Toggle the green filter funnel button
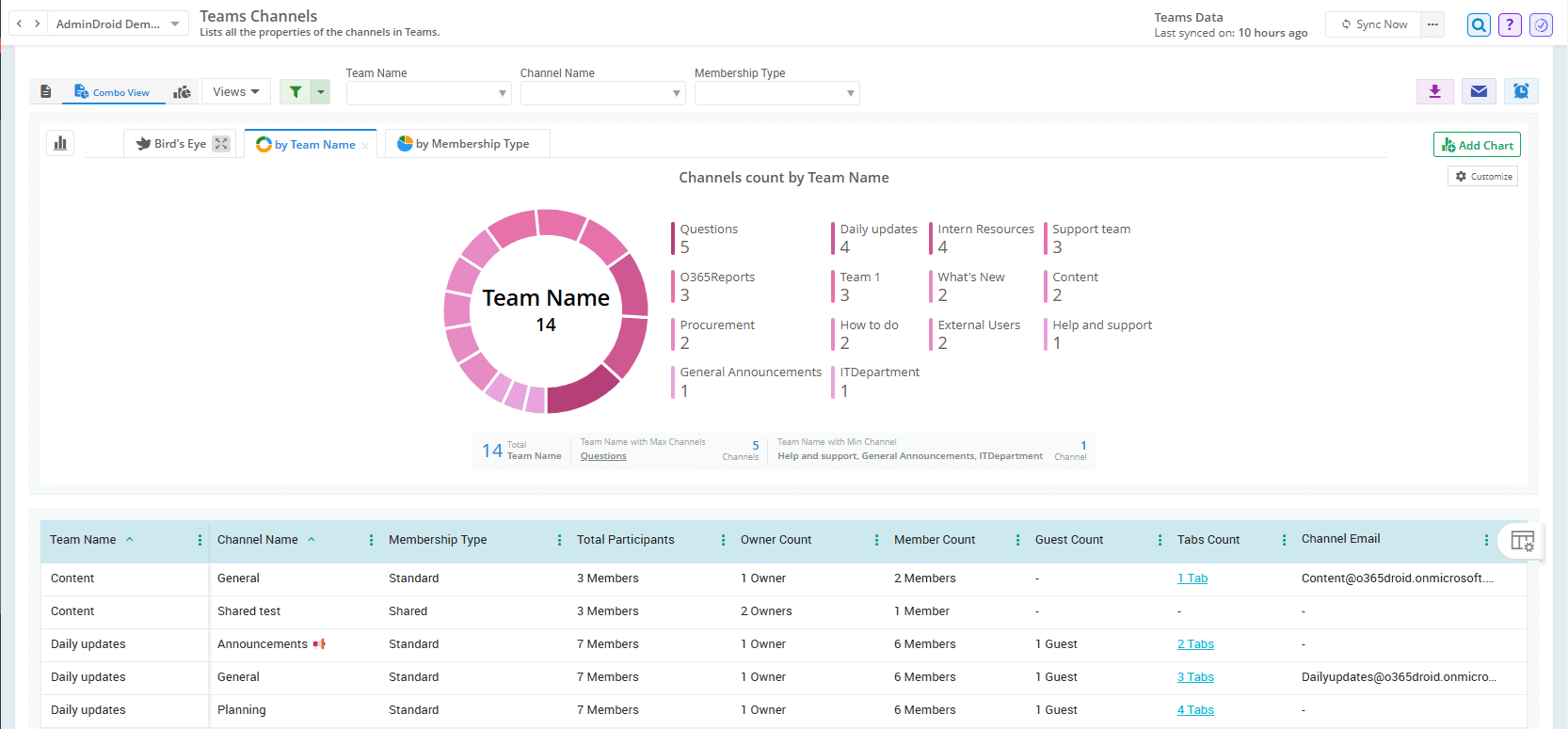This screenshot has height=729, width=1568. pyautogui.click(x=296, y=92)
